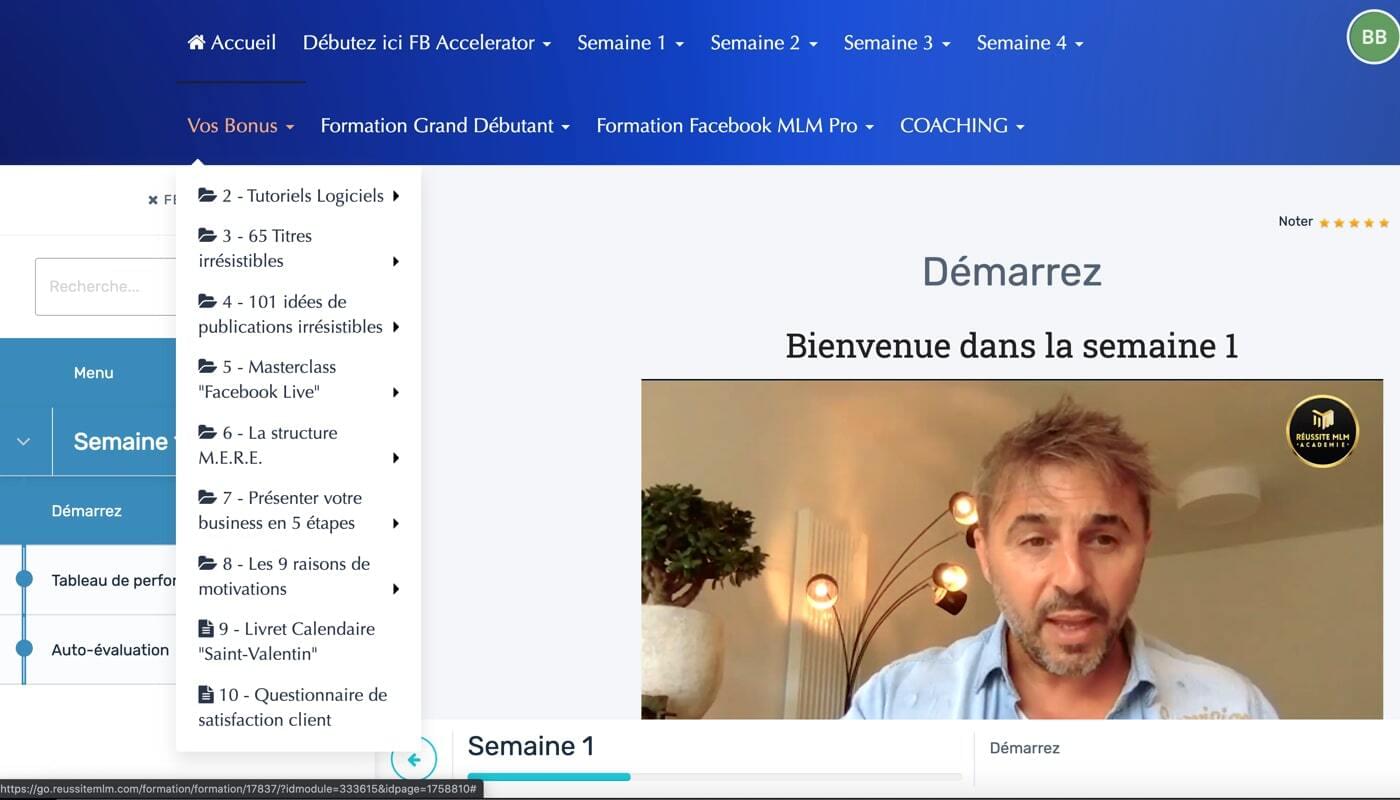Image resolution: width=1400 pixels, height=800 pixels.
Task: Open the Semaine 3 top menu
Action: [x=897, y=43]
